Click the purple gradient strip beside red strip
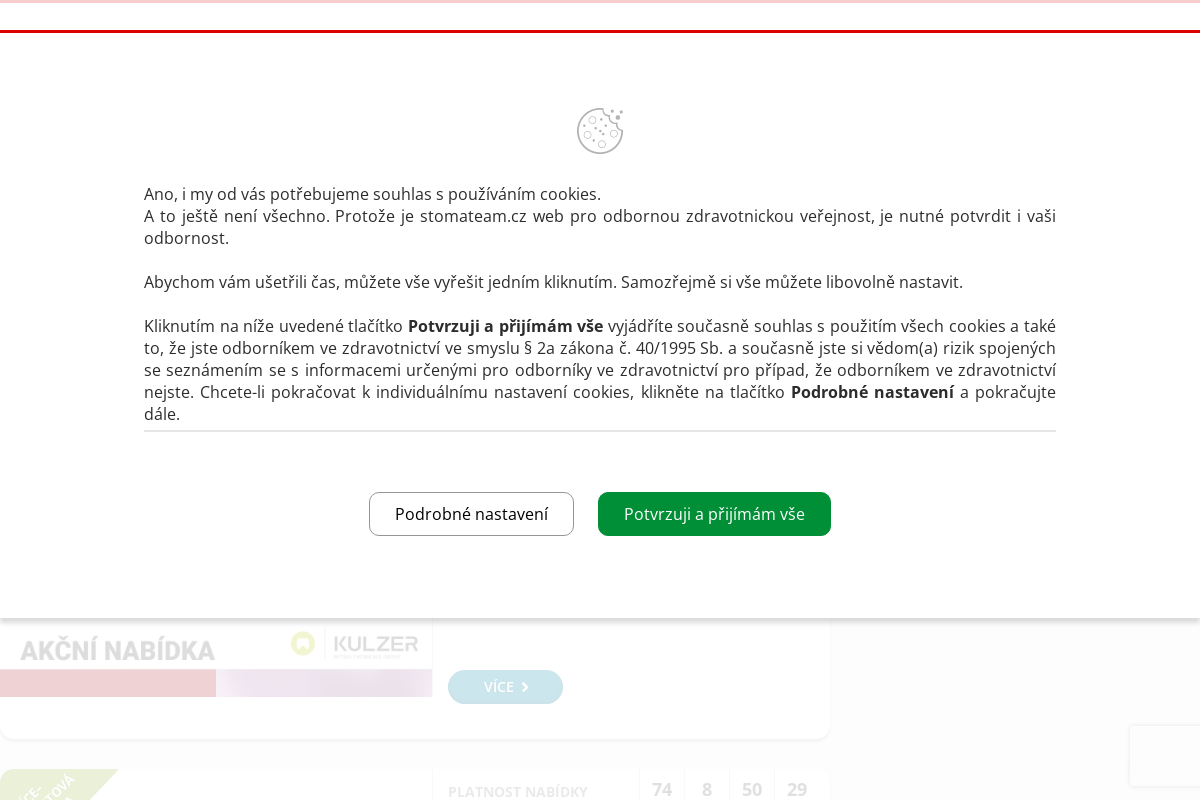The width and height of the screenshot is (1200, 800). pyautogui.click(x=324, y=683)
